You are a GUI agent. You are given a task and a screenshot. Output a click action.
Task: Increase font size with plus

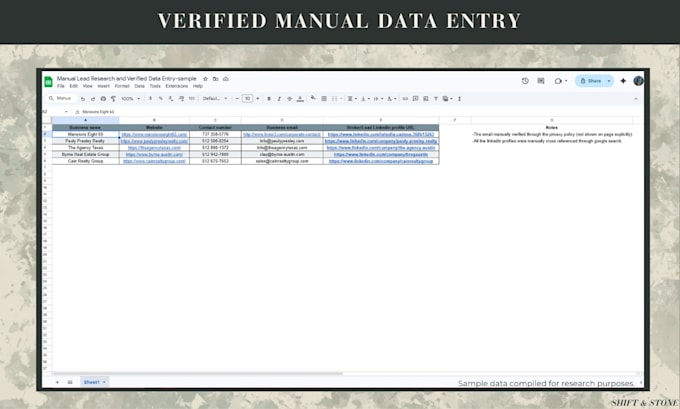coord(258,99)
